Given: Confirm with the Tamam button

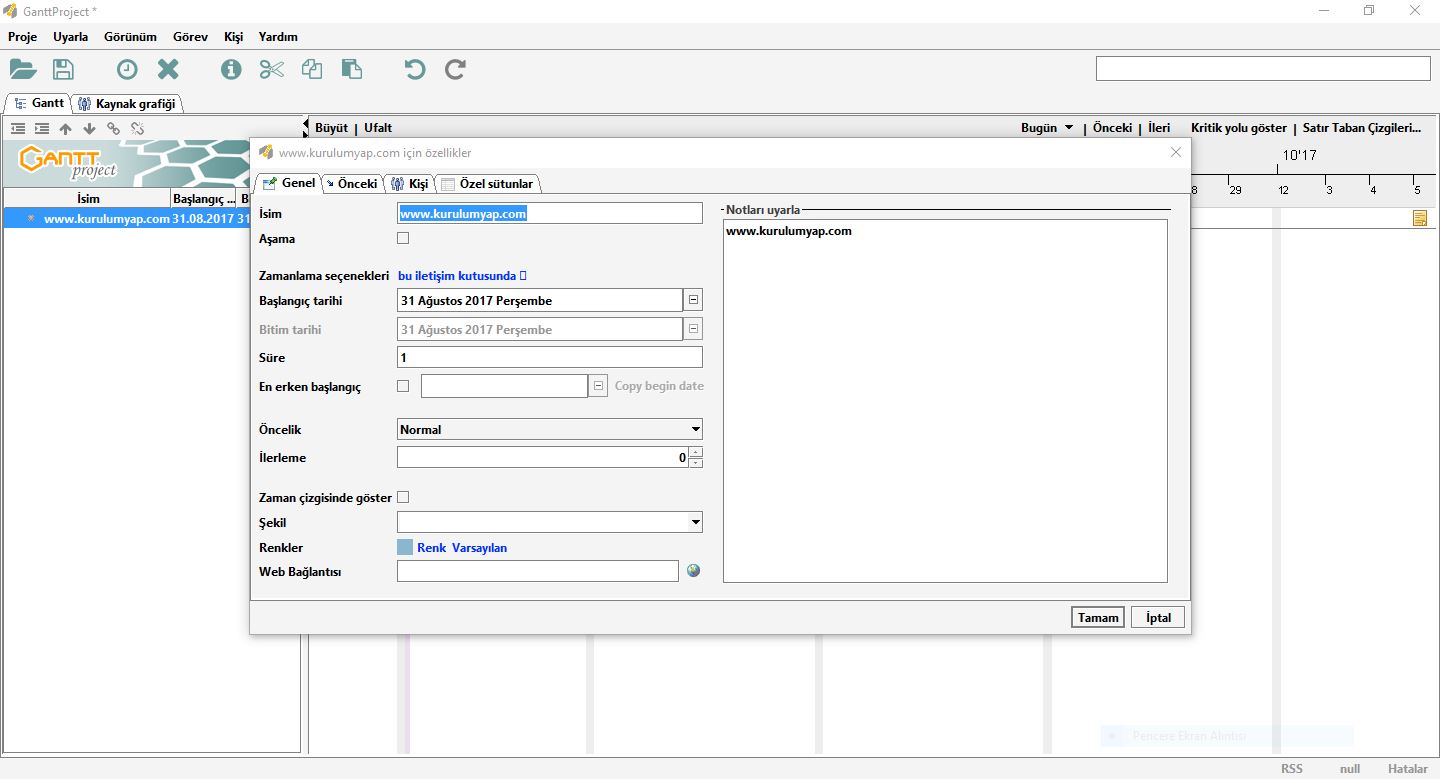Looking at the screenshot, I should click(1098, 617).
